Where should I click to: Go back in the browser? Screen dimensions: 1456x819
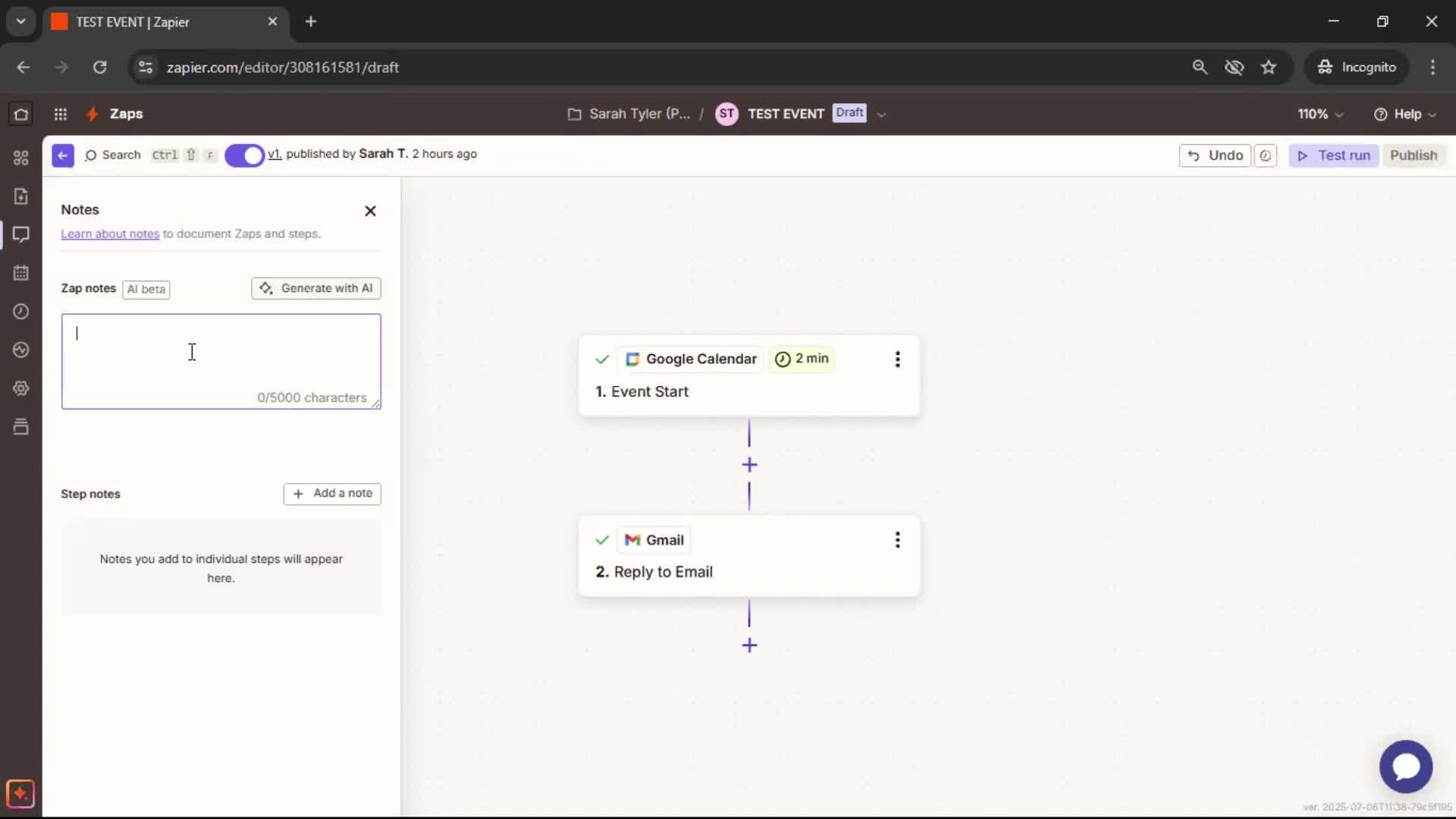coord(24,67)
